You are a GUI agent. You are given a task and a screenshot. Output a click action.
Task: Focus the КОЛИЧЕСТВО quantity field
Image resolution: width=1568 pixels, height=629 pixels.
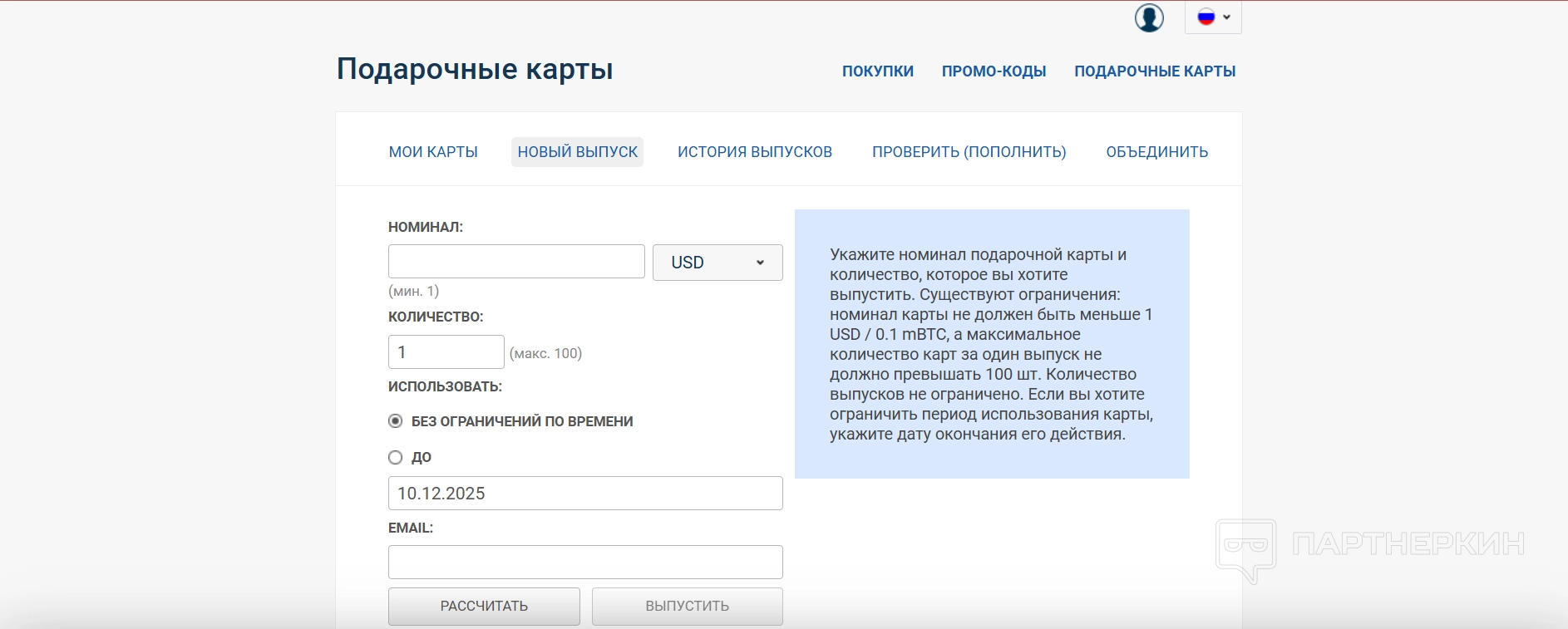[446, 352]
